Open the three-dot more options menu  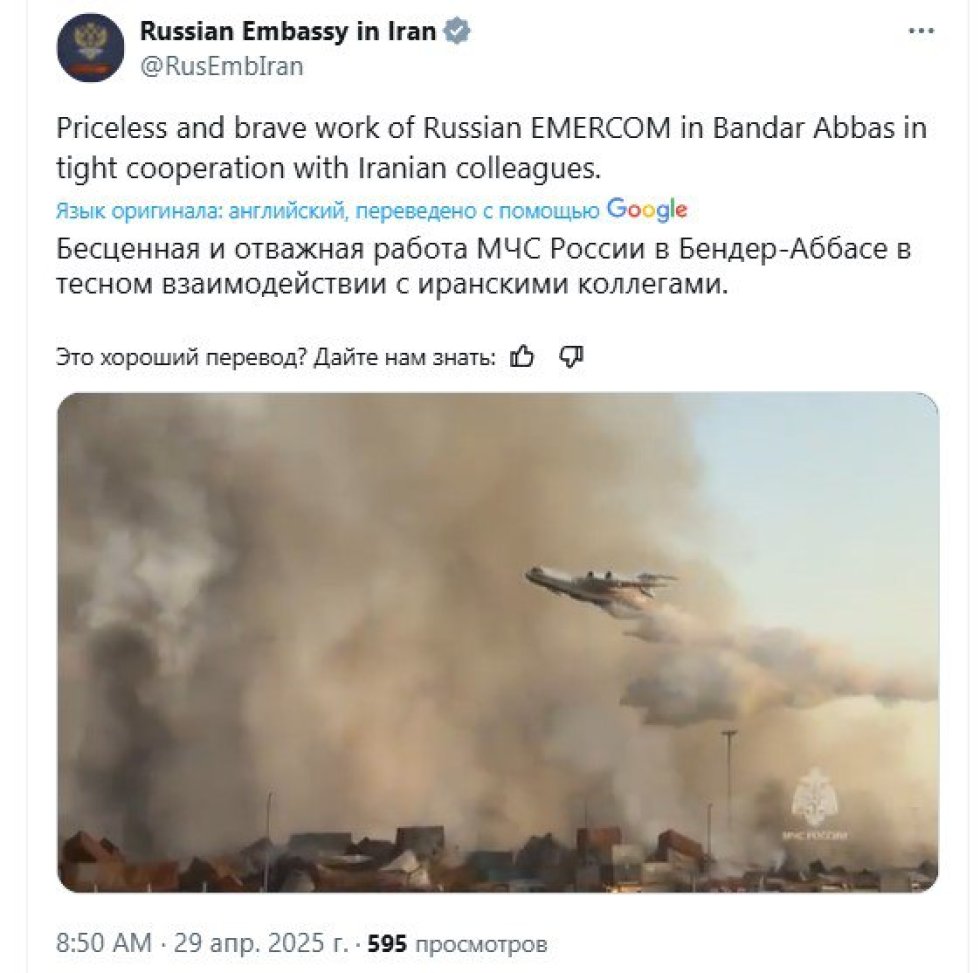[921, 31]
